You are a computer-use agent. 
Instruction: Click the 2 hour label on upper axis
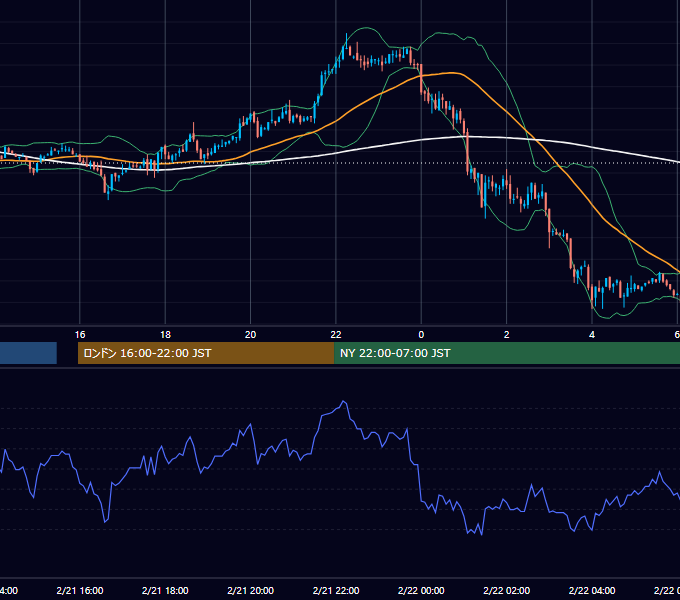coord(507,335)
